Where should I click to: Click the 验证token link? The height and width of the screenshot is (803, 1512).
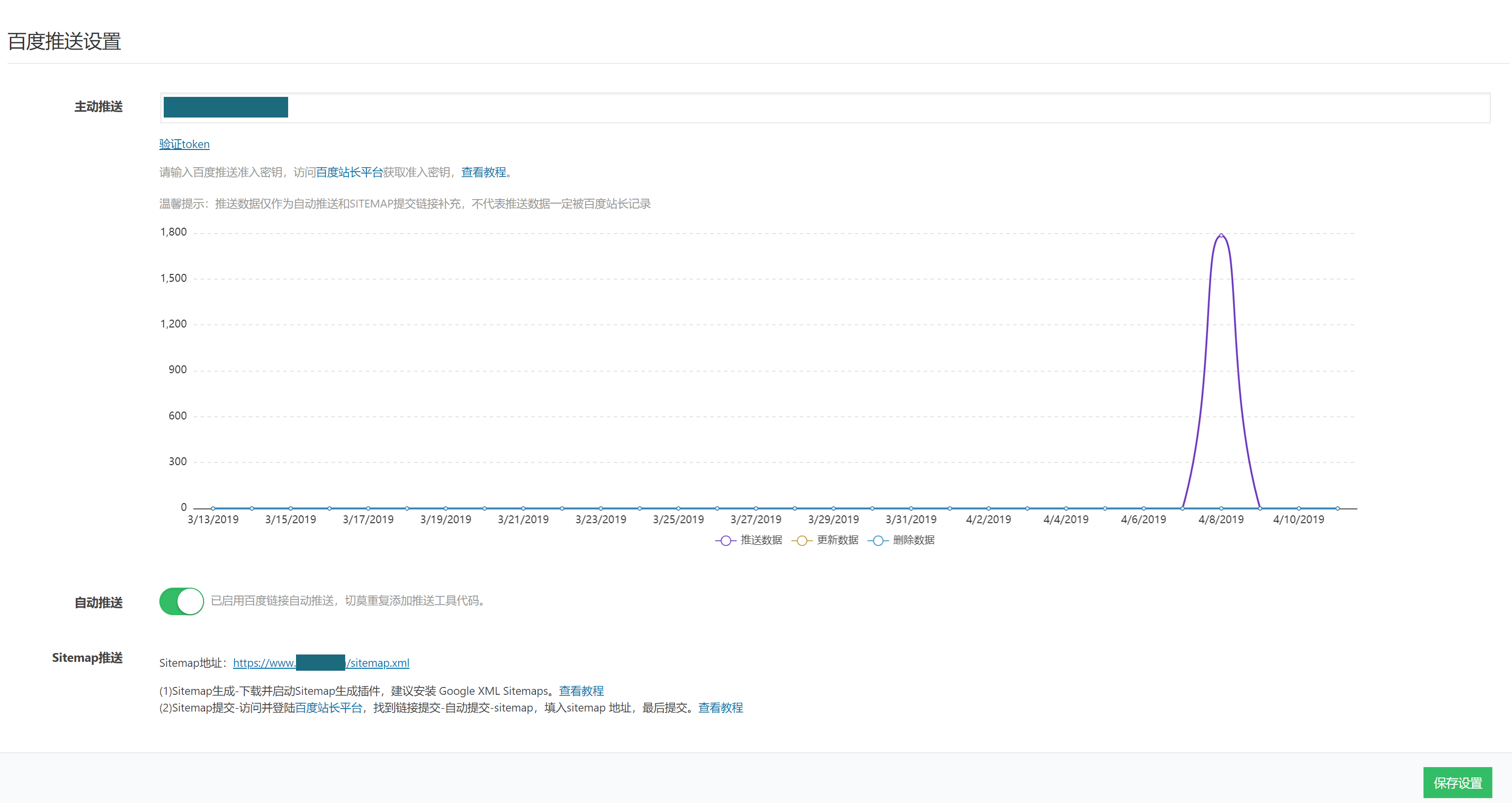pyautogui.click(x=184, y=145)
